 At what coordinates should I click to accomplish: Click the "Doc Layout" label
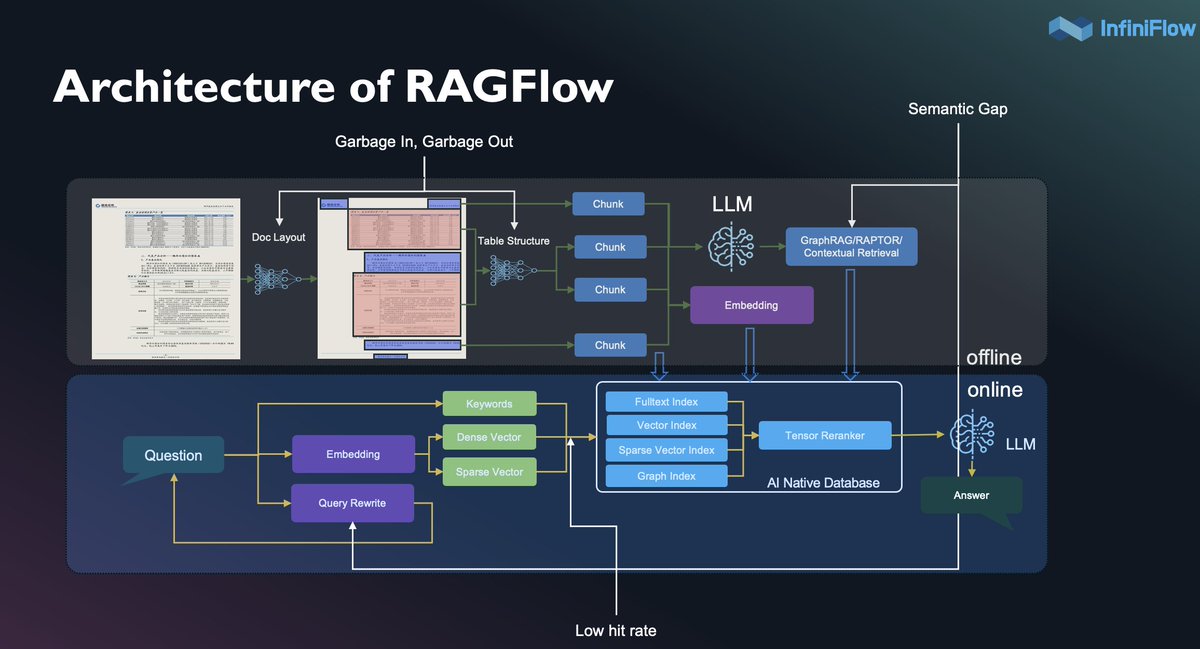click(278, 237)
